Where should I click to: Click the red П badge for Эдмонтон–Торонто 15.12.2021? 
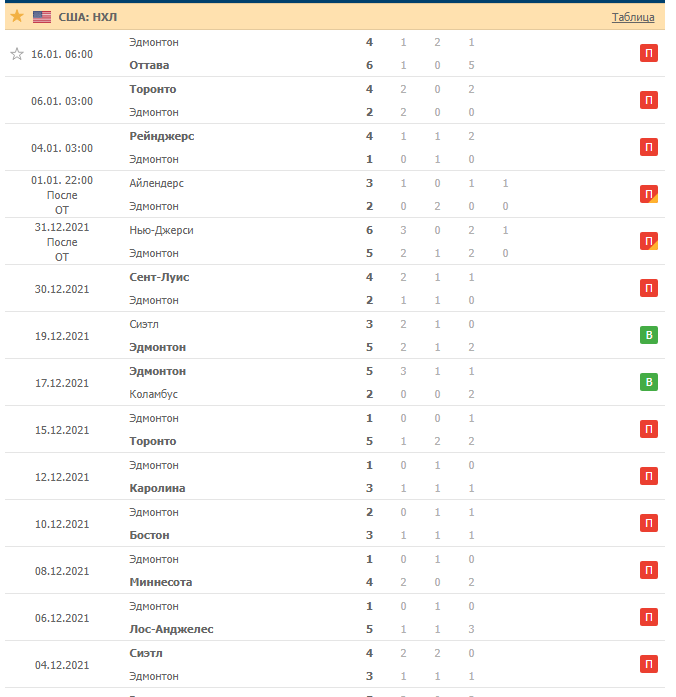[648, 429]
